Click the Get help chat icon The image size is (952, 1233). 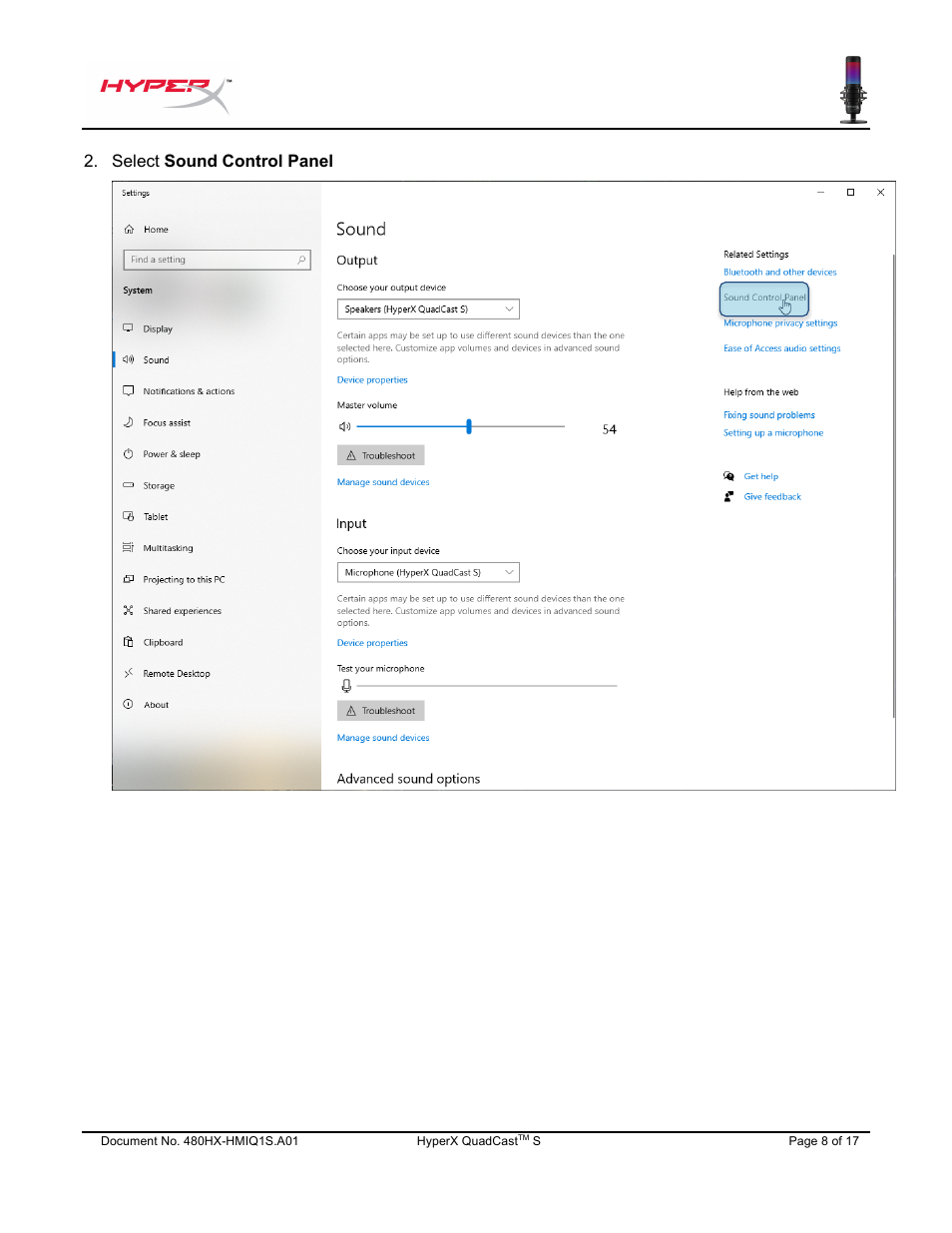pyautogui.click(x=729, y=476)
